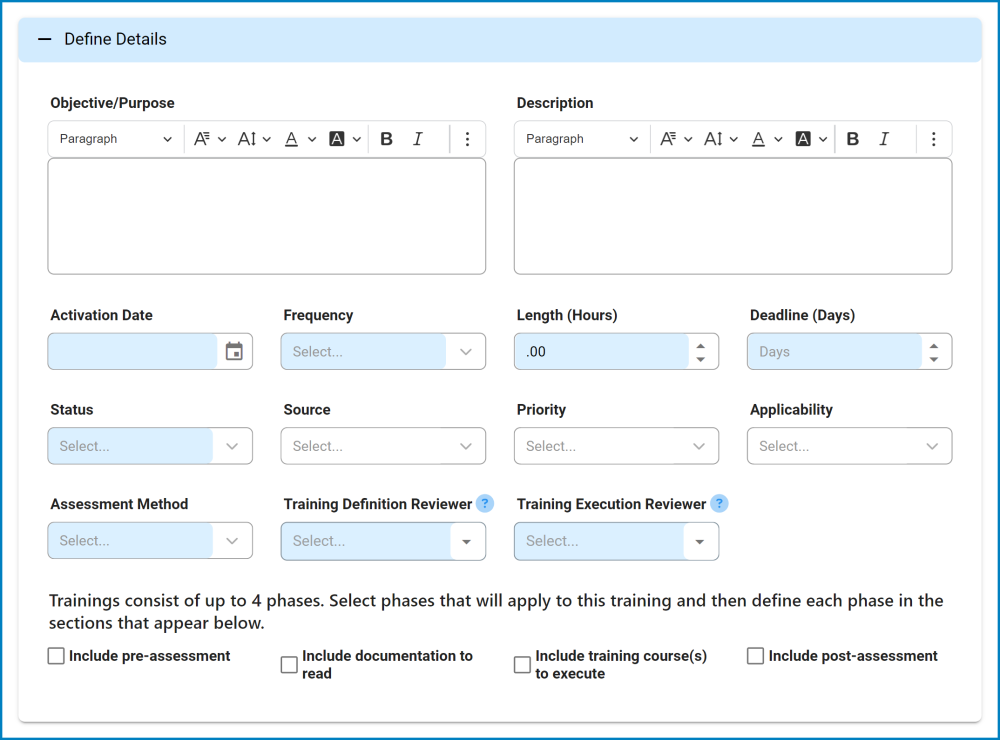Tick Include post-assessment checkbox
The width and height of the screenshot is (1000, 740).
point(756,656)
